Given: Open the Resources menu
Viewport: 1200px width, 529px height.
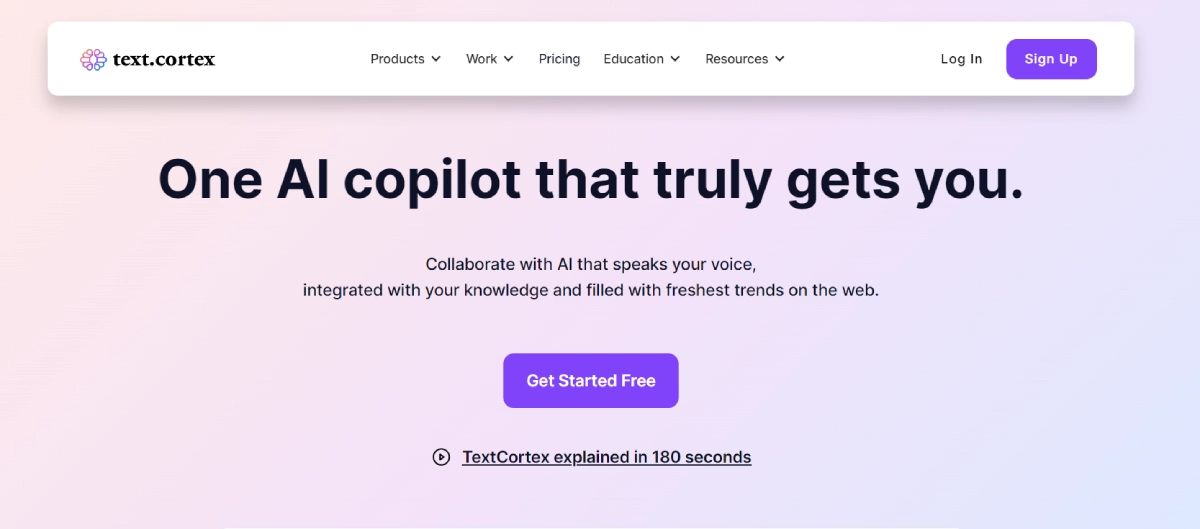Looking at the screenshot, I should tap(736, 59).
